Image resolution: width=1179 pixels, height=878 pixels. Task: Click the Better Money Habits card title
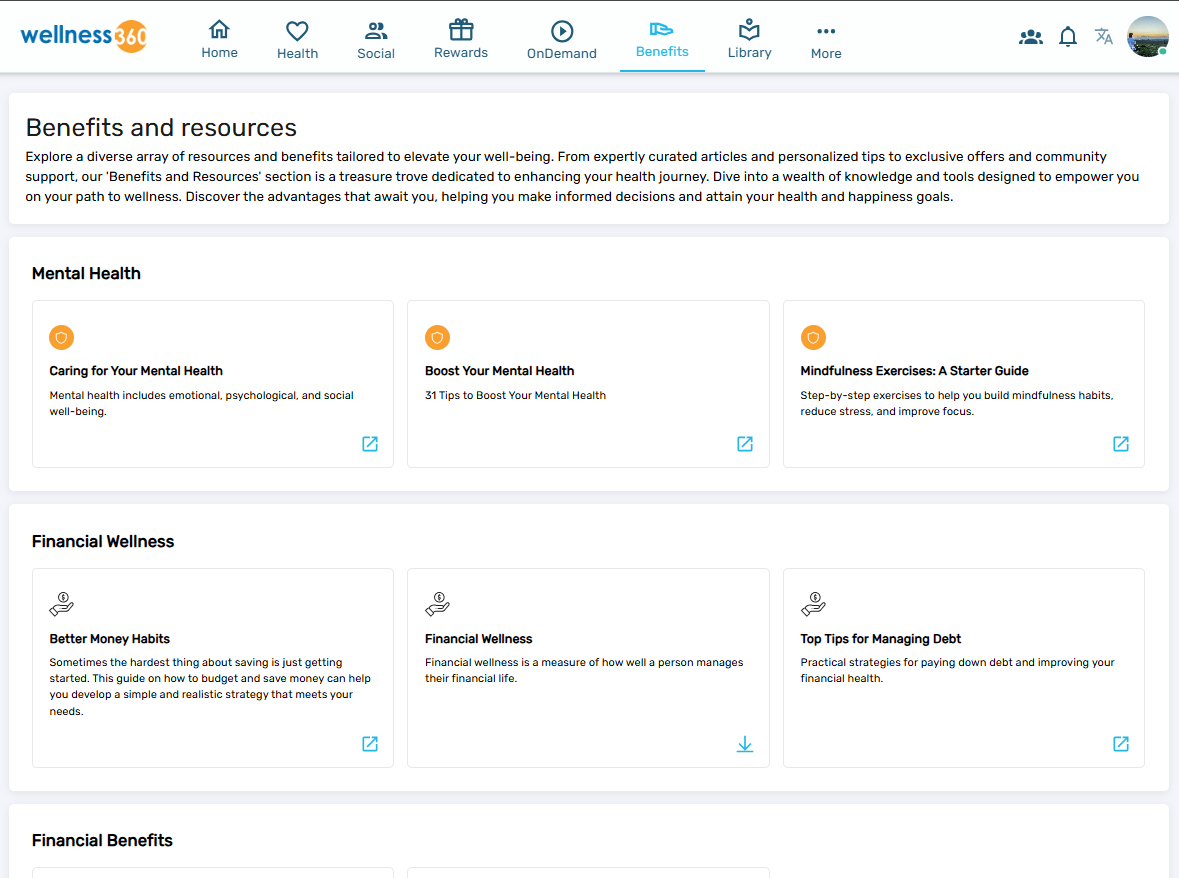110,639
